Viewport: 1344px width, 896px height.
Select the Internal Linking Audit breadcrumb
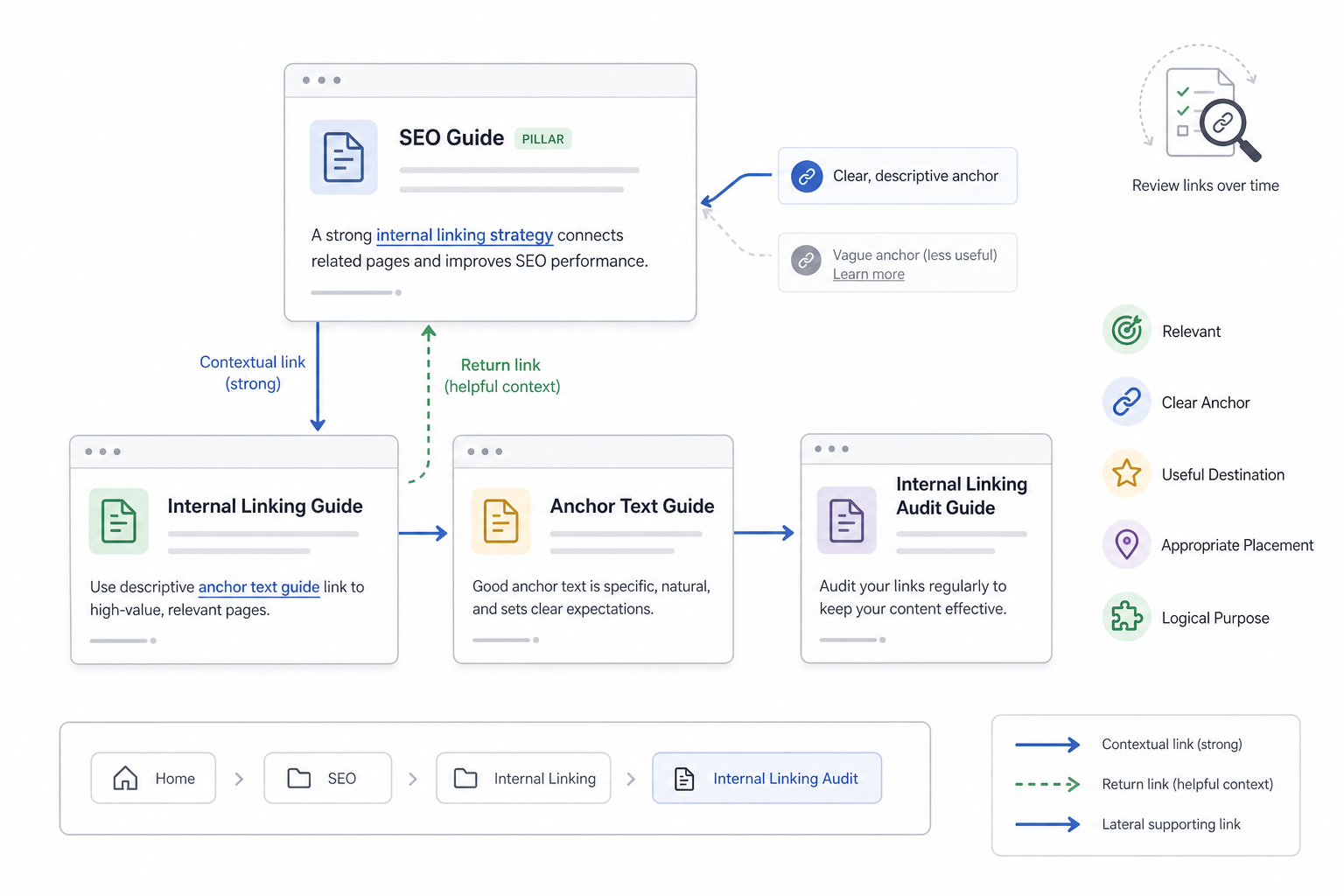click(x=767, y=778)
